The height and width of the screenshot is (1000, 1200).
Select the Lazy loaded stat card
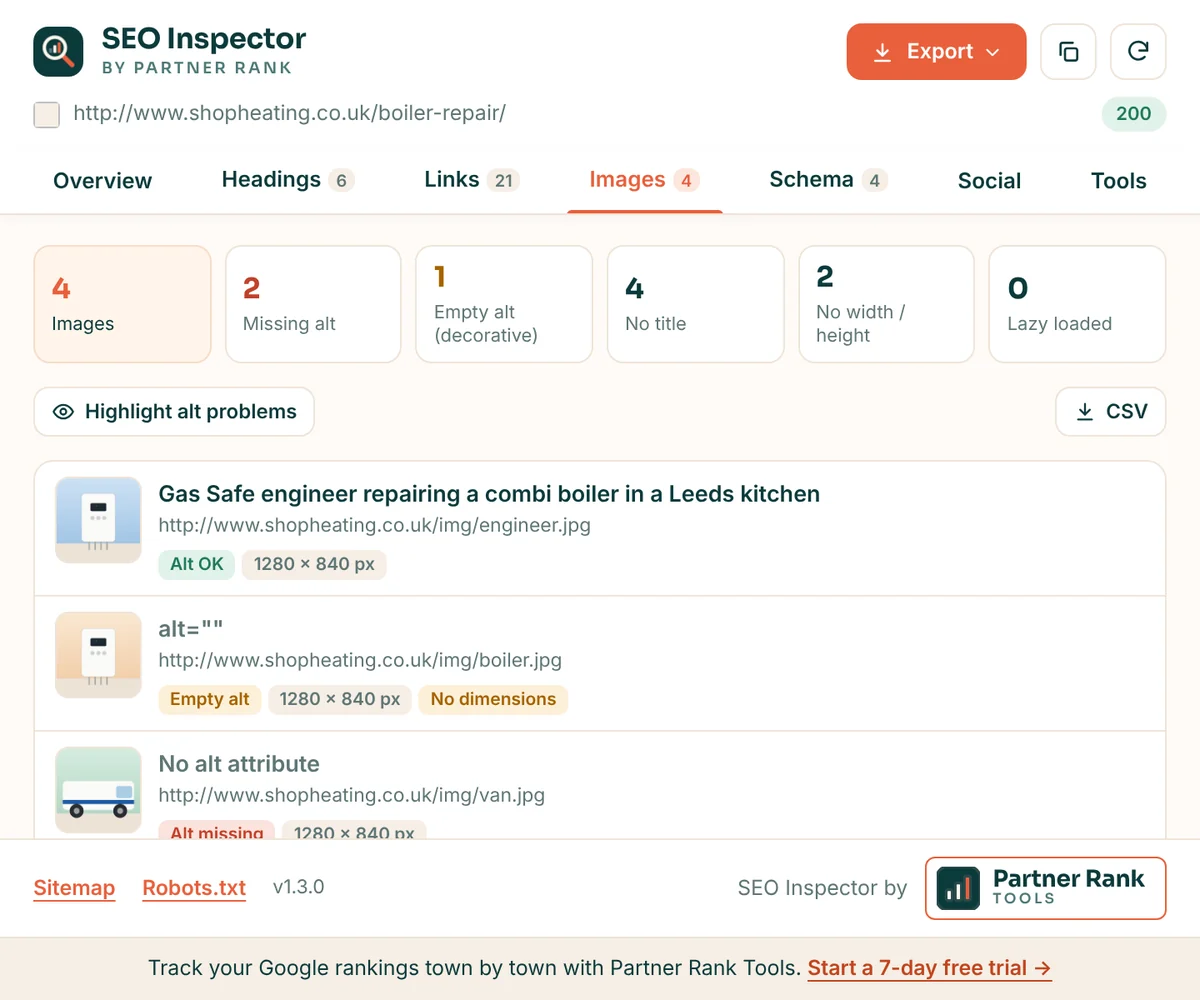click(1077, 304)
